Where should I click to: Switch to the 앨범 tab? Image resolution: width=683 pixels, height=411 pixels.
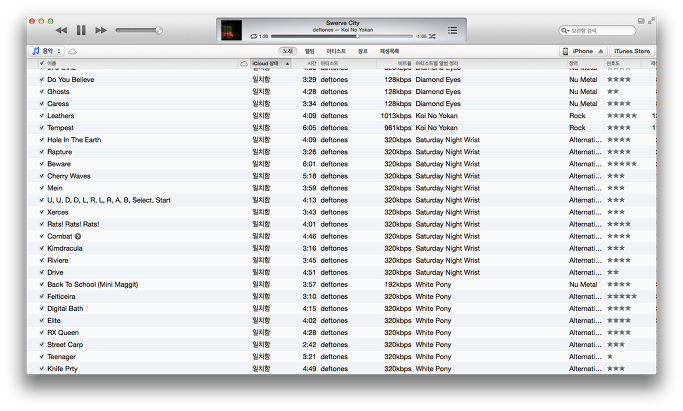coord(309,51)
